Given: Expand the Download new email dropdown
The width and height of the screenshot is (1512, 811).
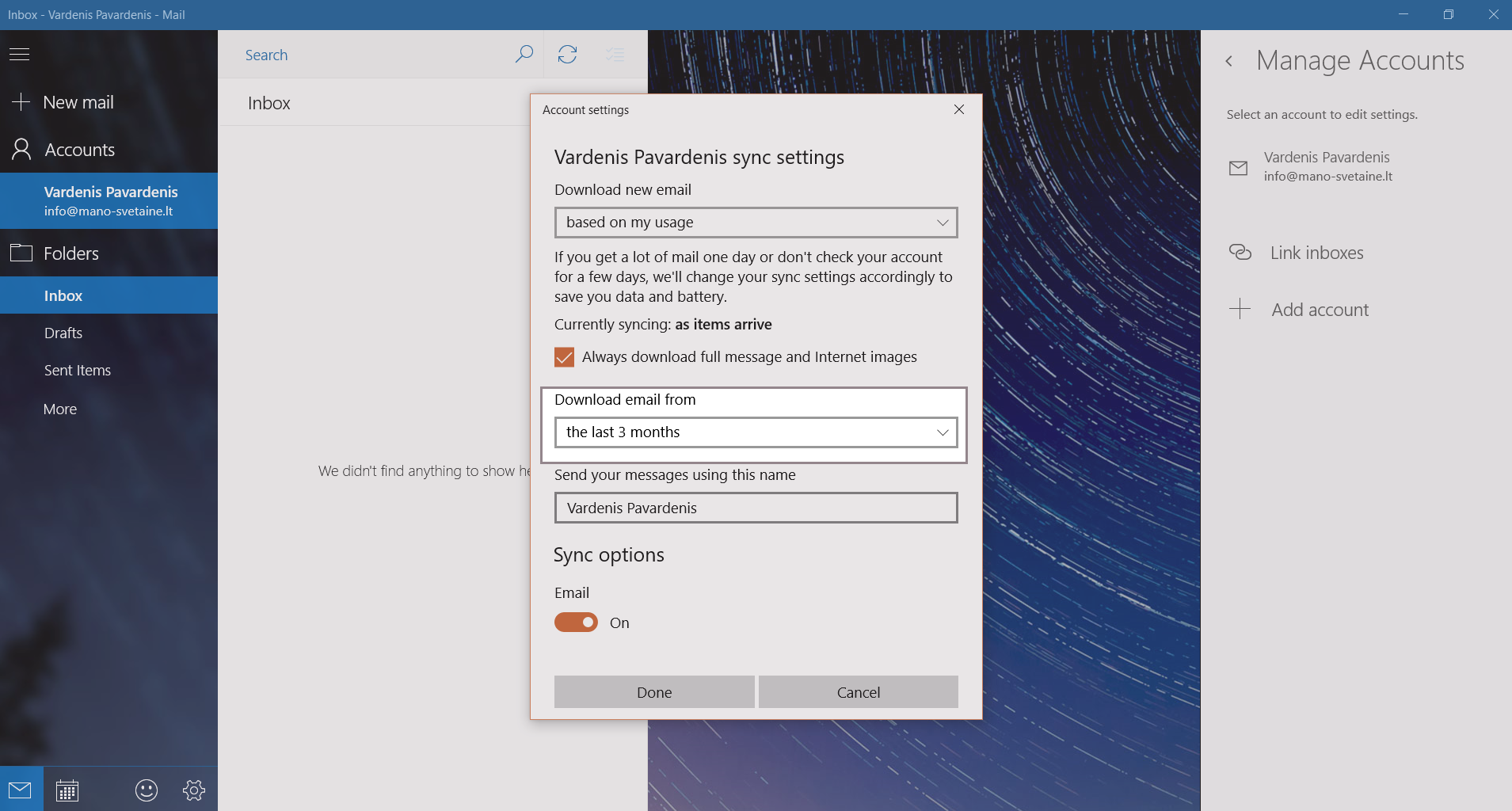Looking at the screenshot, I should coord(756,223).
